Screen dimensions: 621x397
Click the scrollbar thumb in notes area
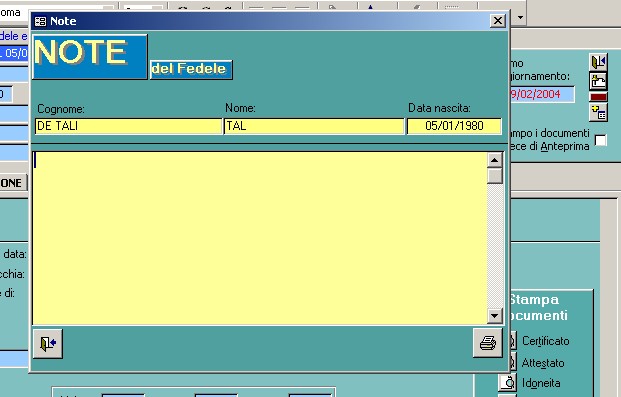(495, 176)
